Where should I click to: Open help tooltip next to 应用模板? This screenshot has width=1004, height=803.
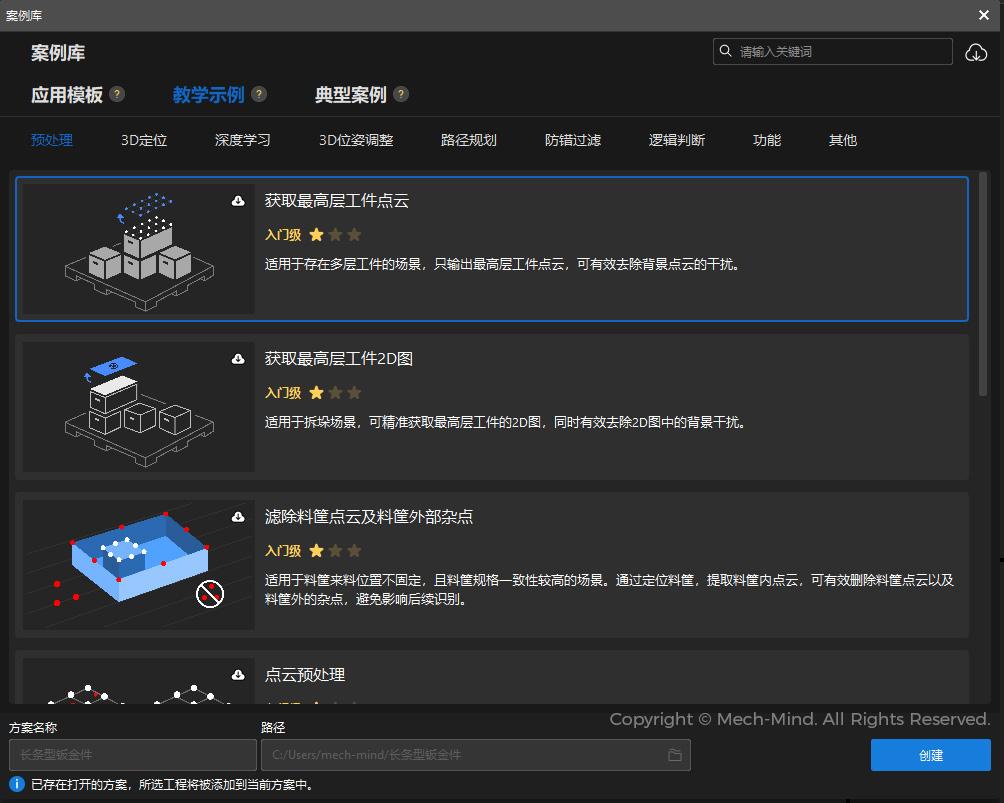(117, 94)
